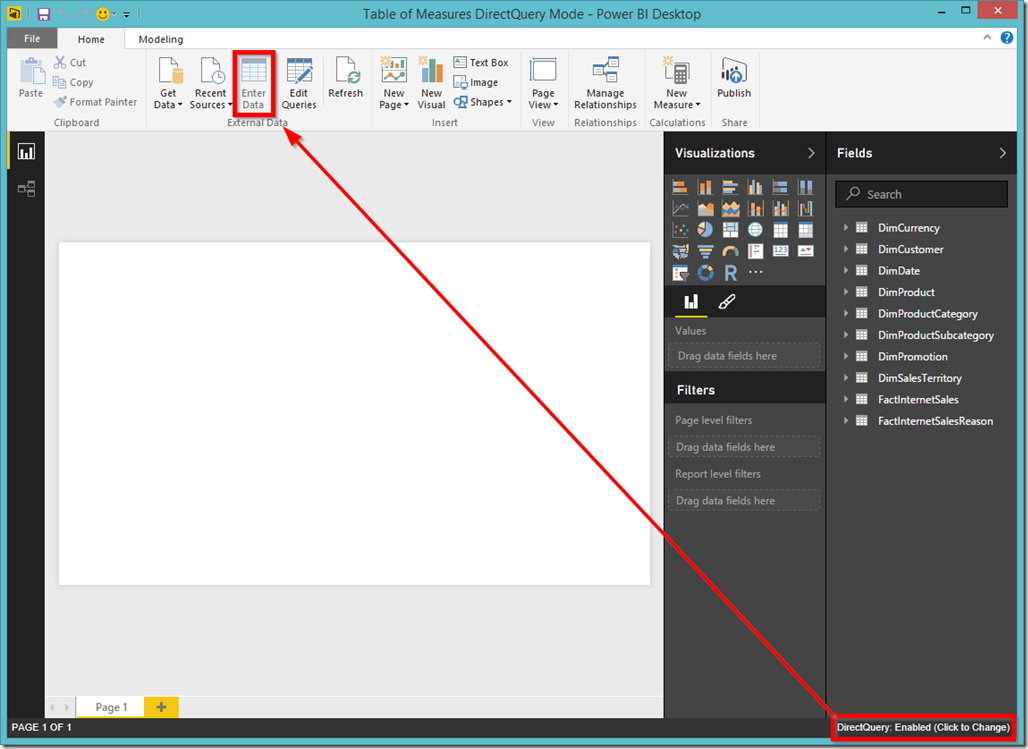Select the line and clustered column chart visual
This screenshot has height=749, width=1028.
(780, 209)
